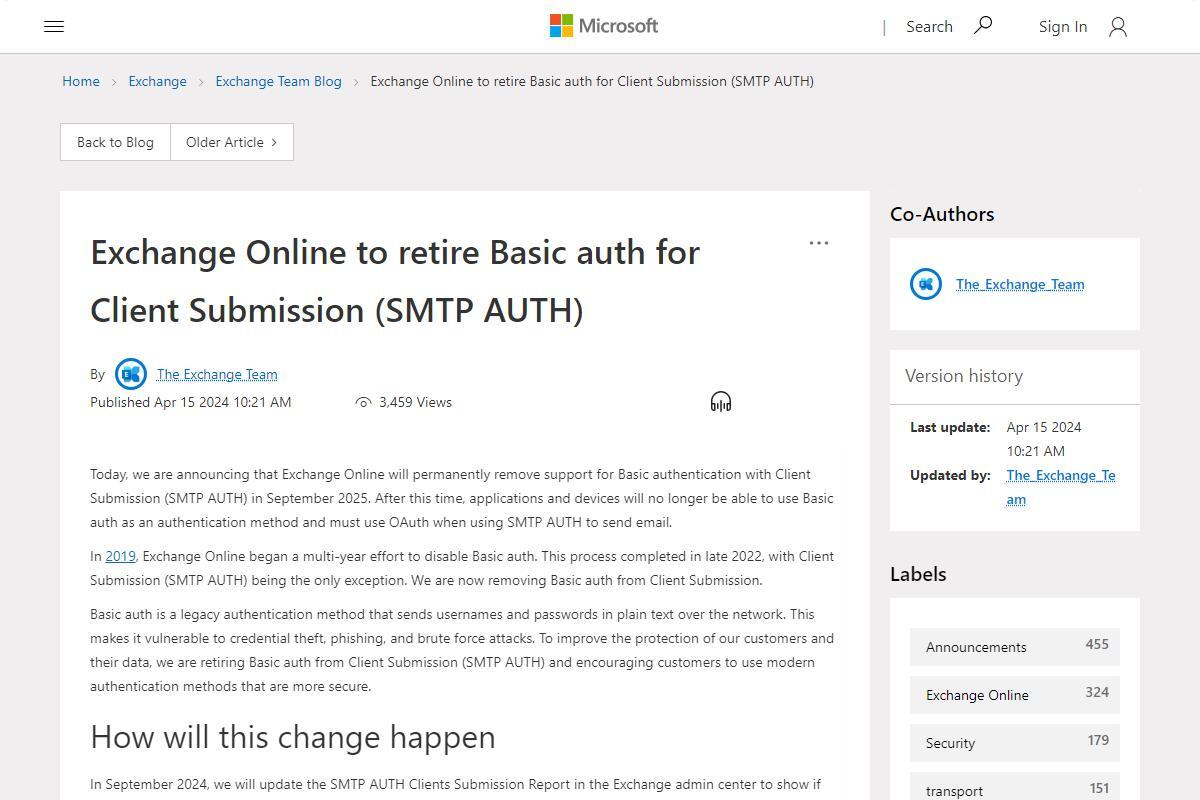Click the 'Labels' heading
Screen dimensions: 1200x800
(x=918, y=574)
